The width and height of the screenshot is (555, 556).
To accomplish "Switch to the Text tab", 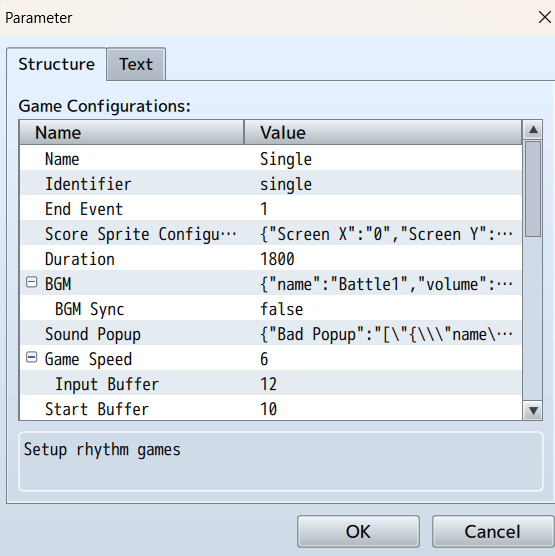I will [x=136, y=64].
